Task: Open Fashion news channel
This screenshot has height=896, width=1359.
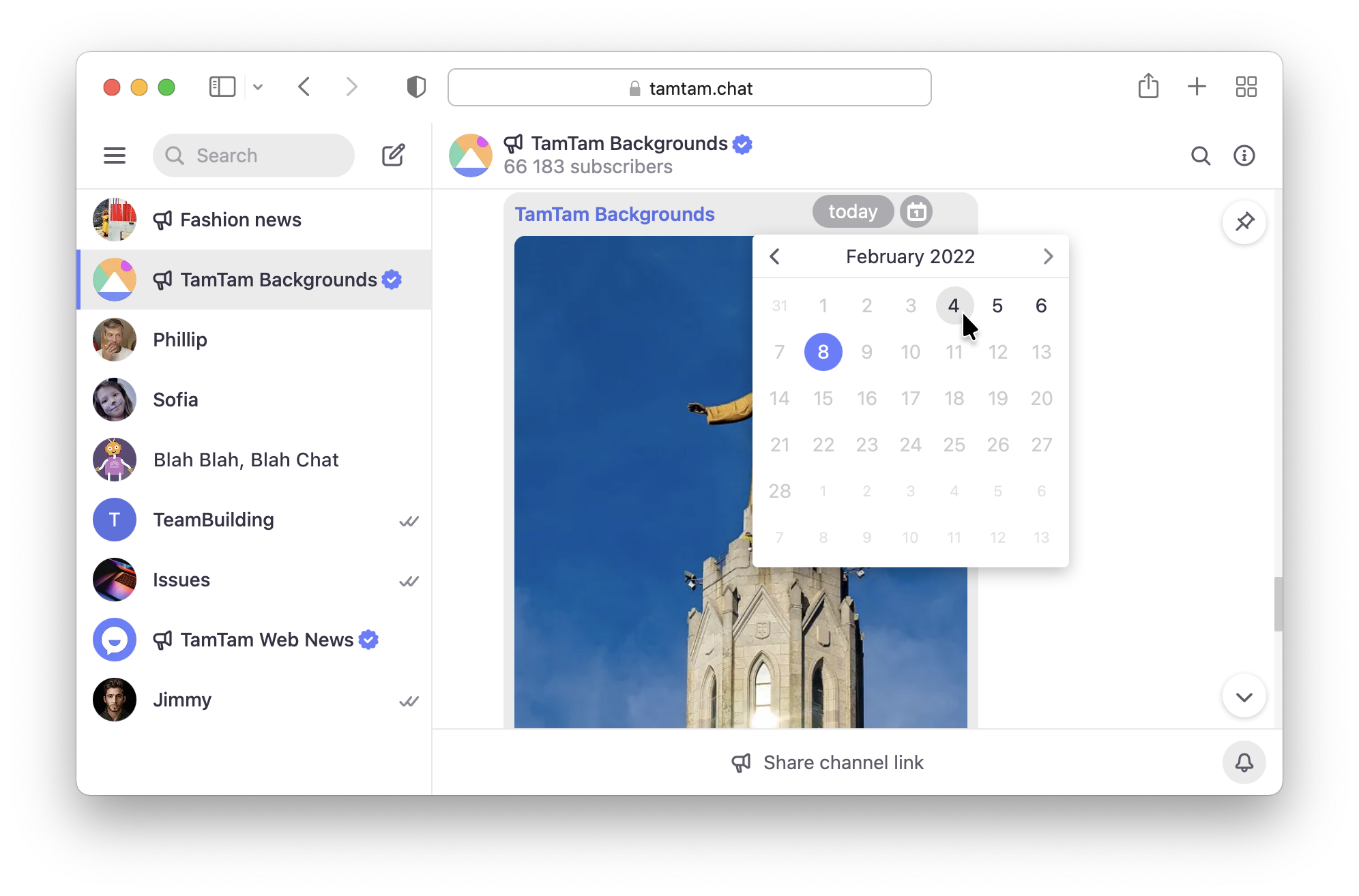Action: click(x=254, y=220)
